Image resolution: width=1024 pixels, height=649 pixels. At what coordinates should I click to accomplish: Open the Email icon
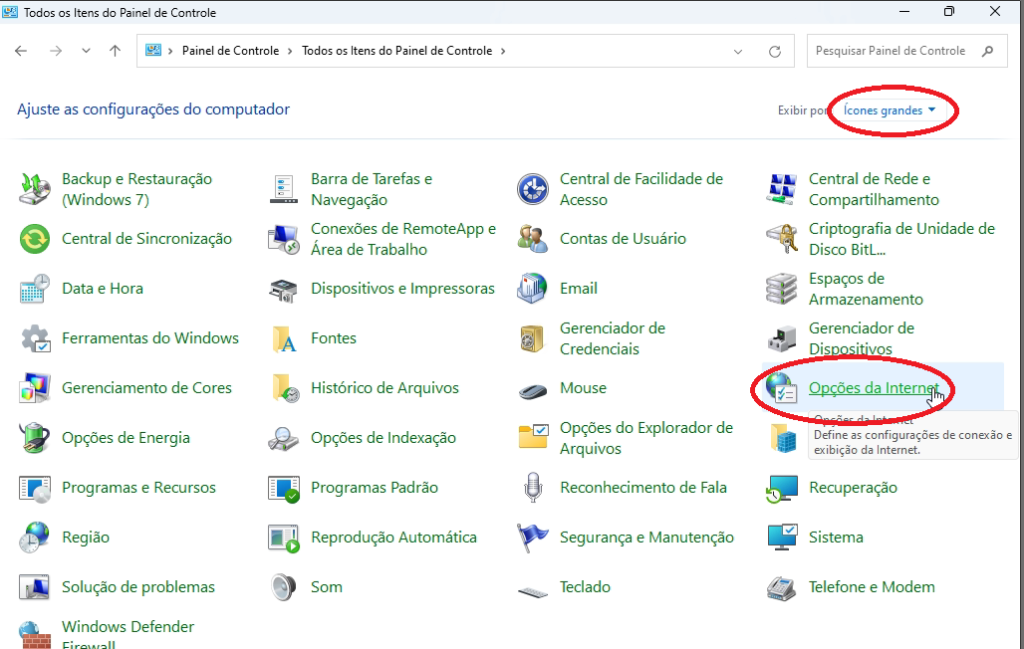533,289
